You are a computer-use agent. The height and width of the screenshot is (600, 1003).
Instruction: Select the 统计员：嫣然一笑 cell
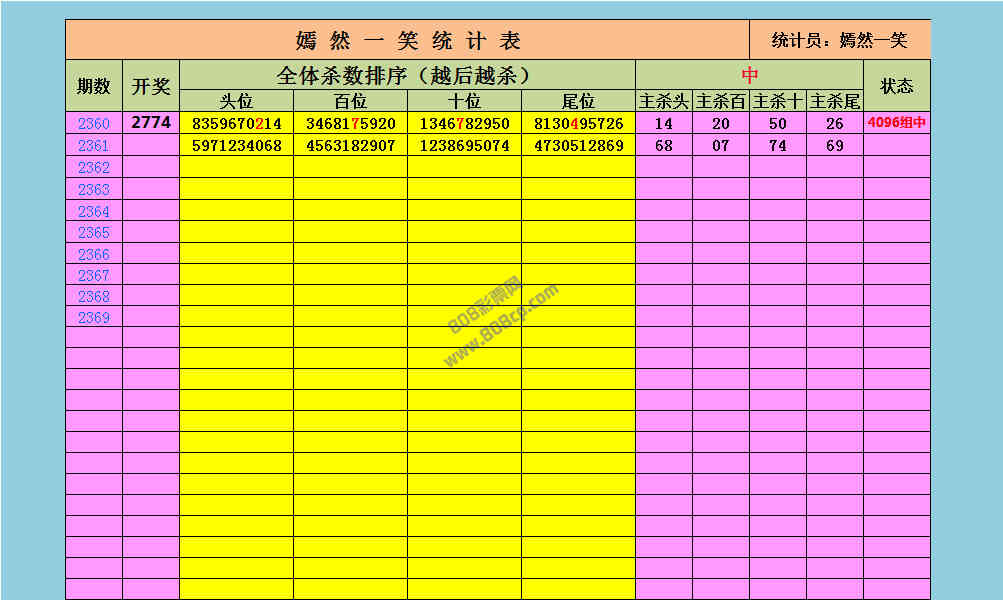(x=839, y=40)
